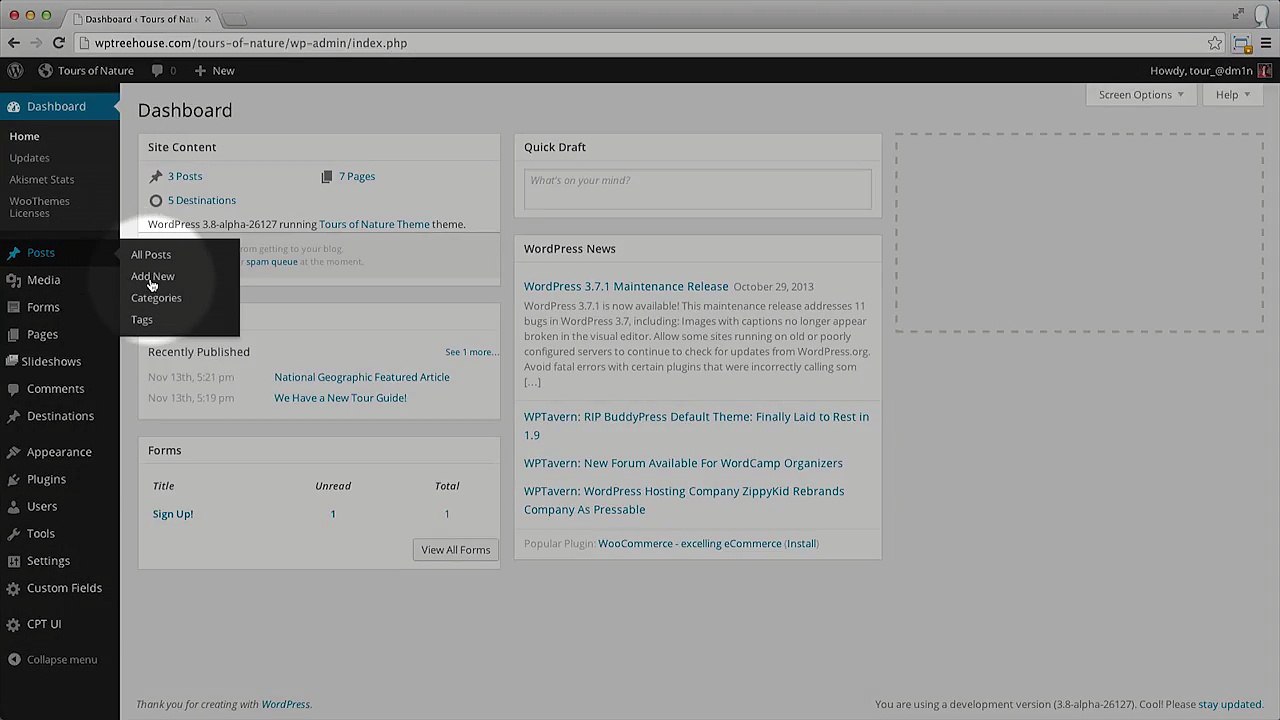Open the New Forum for WordCamp Organizers article
1280x720 pixels.
tap(683, 463)
